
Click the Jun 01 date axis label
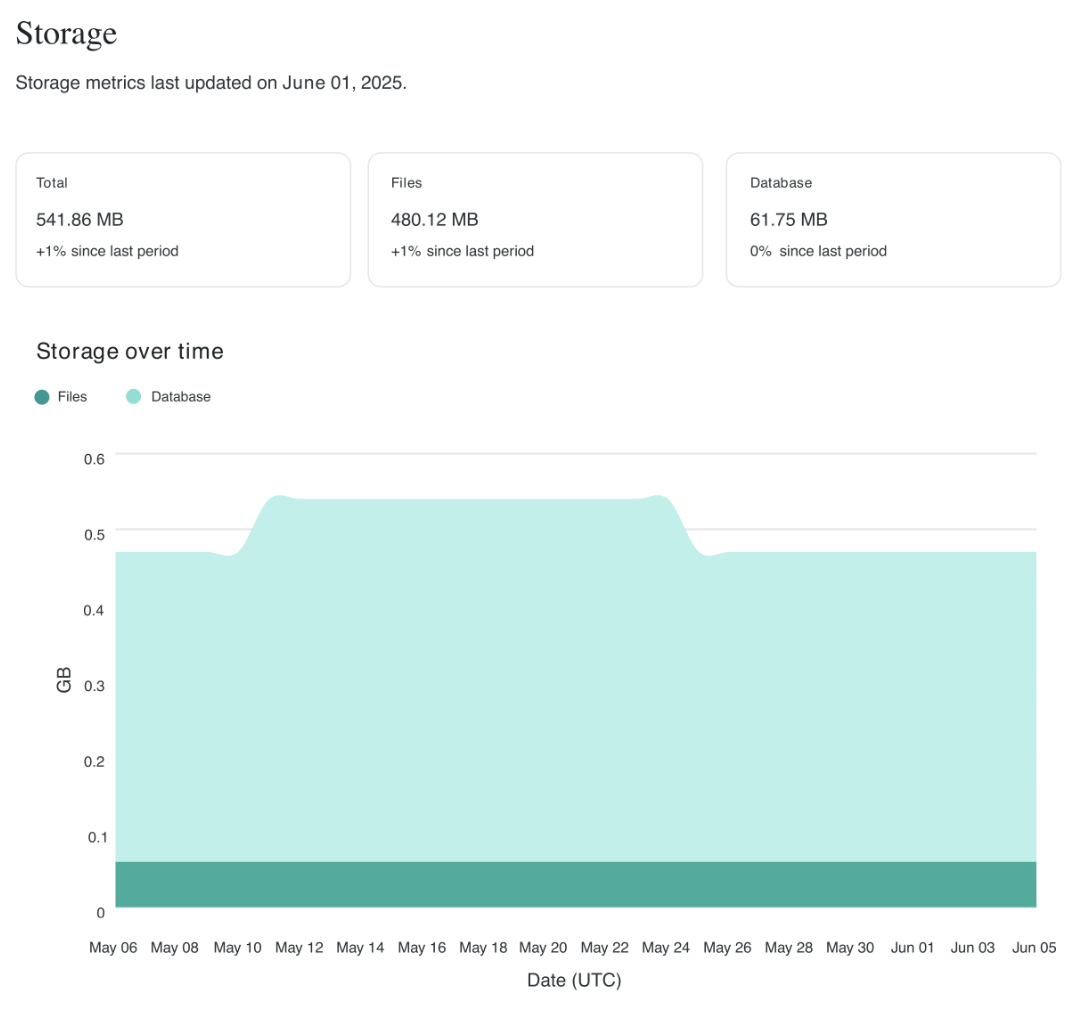(x=912, y=948)
